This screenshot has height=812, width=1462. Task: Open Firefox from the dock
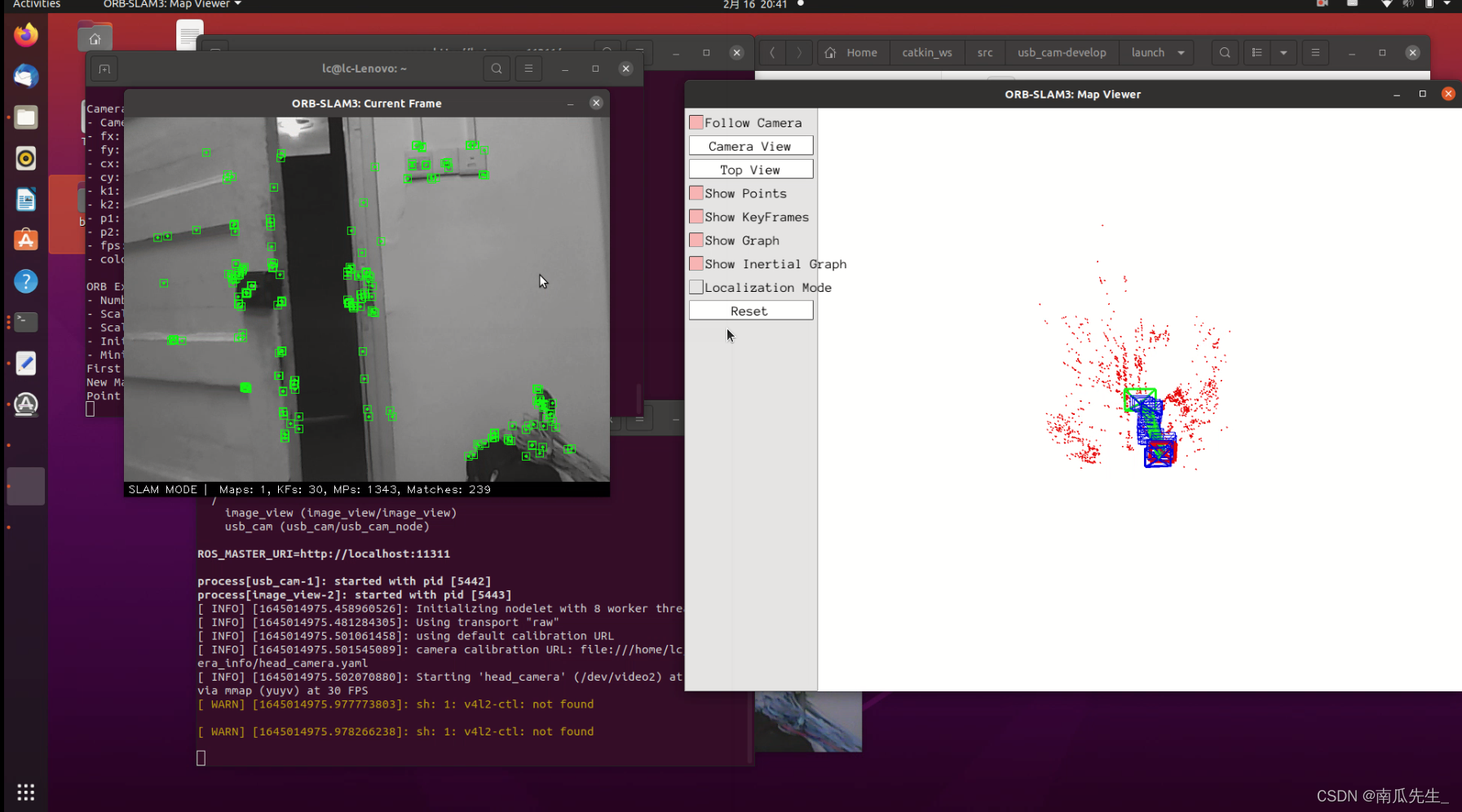click(x=26, y=35)
